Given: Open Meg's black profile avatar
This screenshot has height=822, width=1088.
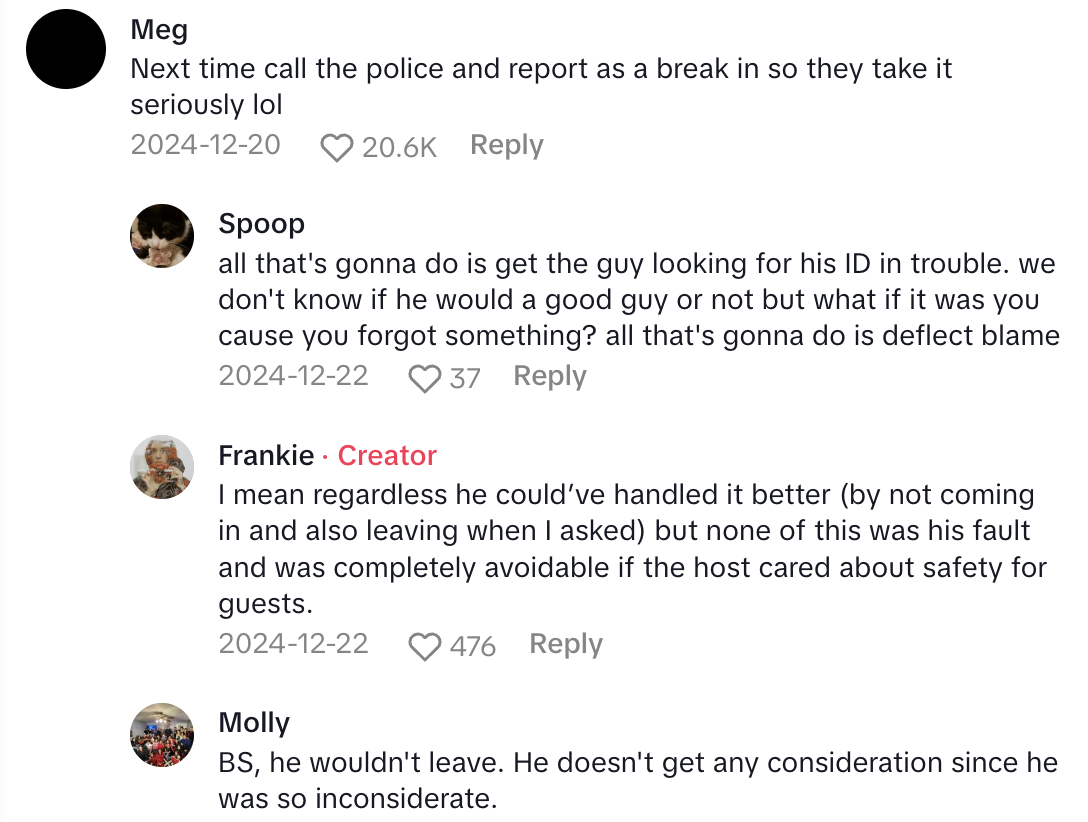Looking at the screenshot, I should (x=66, y=50).
